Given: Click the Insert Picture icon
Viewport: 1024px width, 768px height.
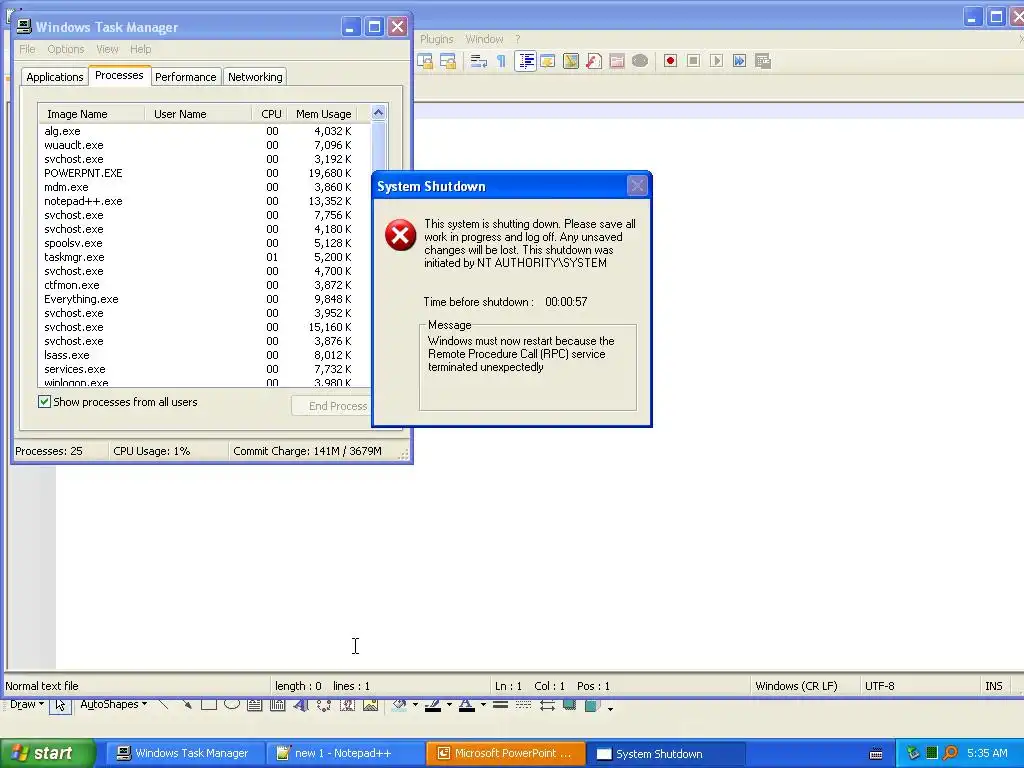Looking at the screenshot, I should 370,705.
